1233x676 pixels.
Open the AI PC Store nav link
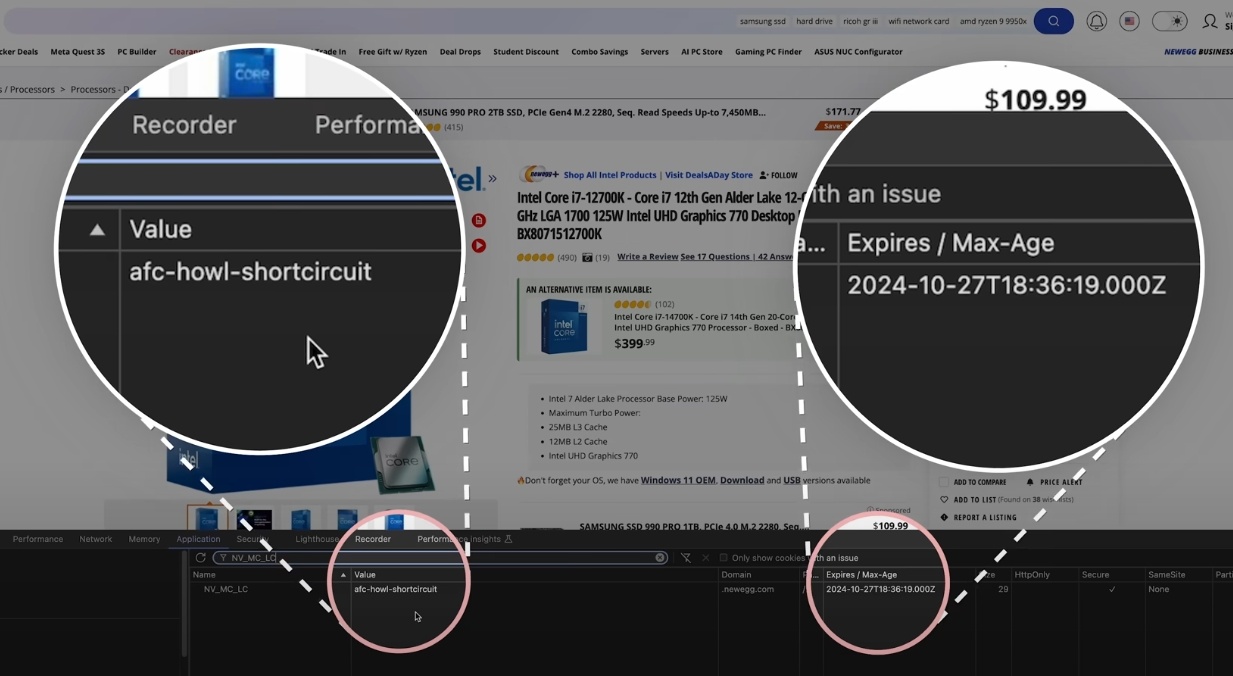click(702, 52)
